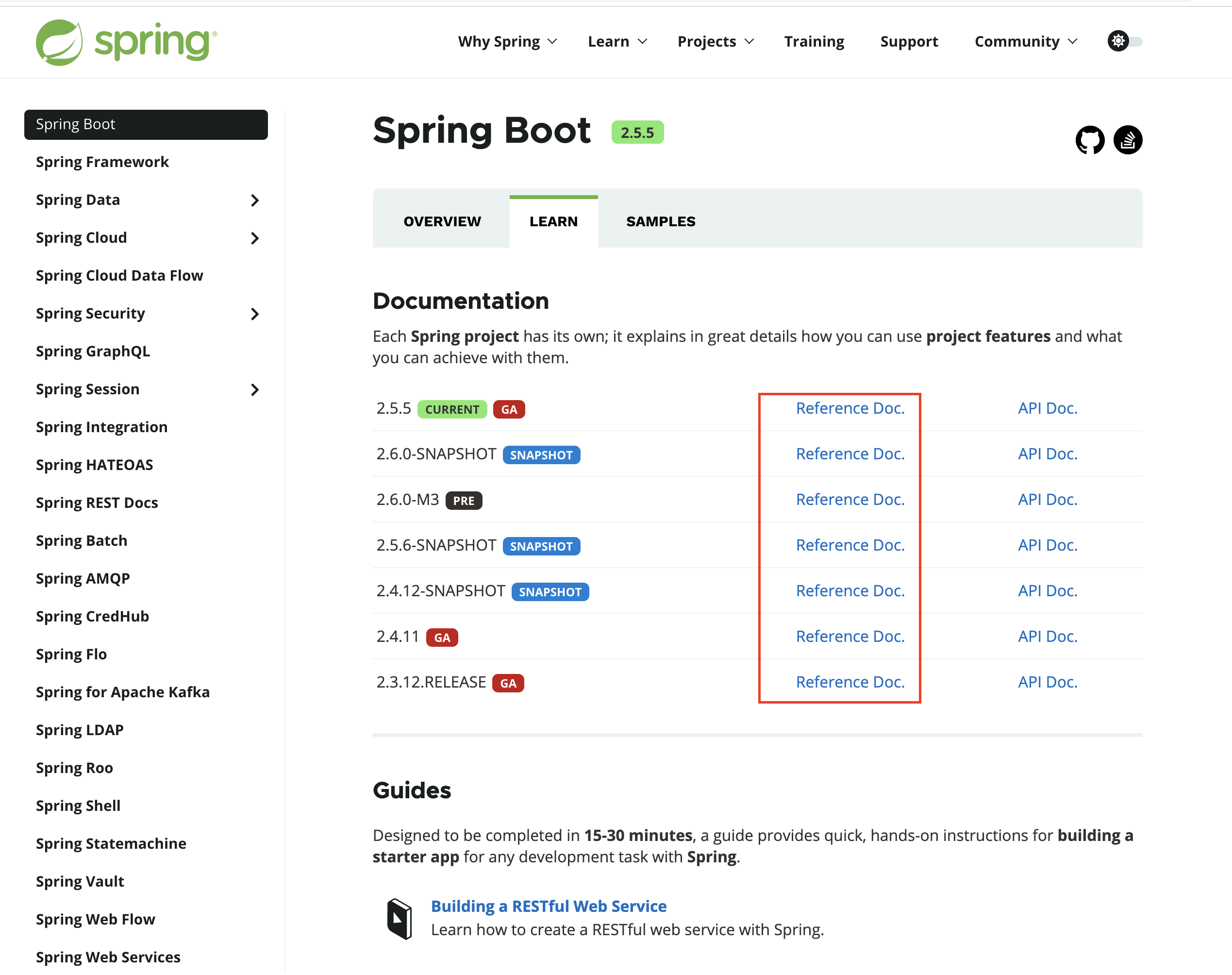Open the GitHub repository icon
The height and width of the screenshot is (975, 1232).
(1089, 140)
